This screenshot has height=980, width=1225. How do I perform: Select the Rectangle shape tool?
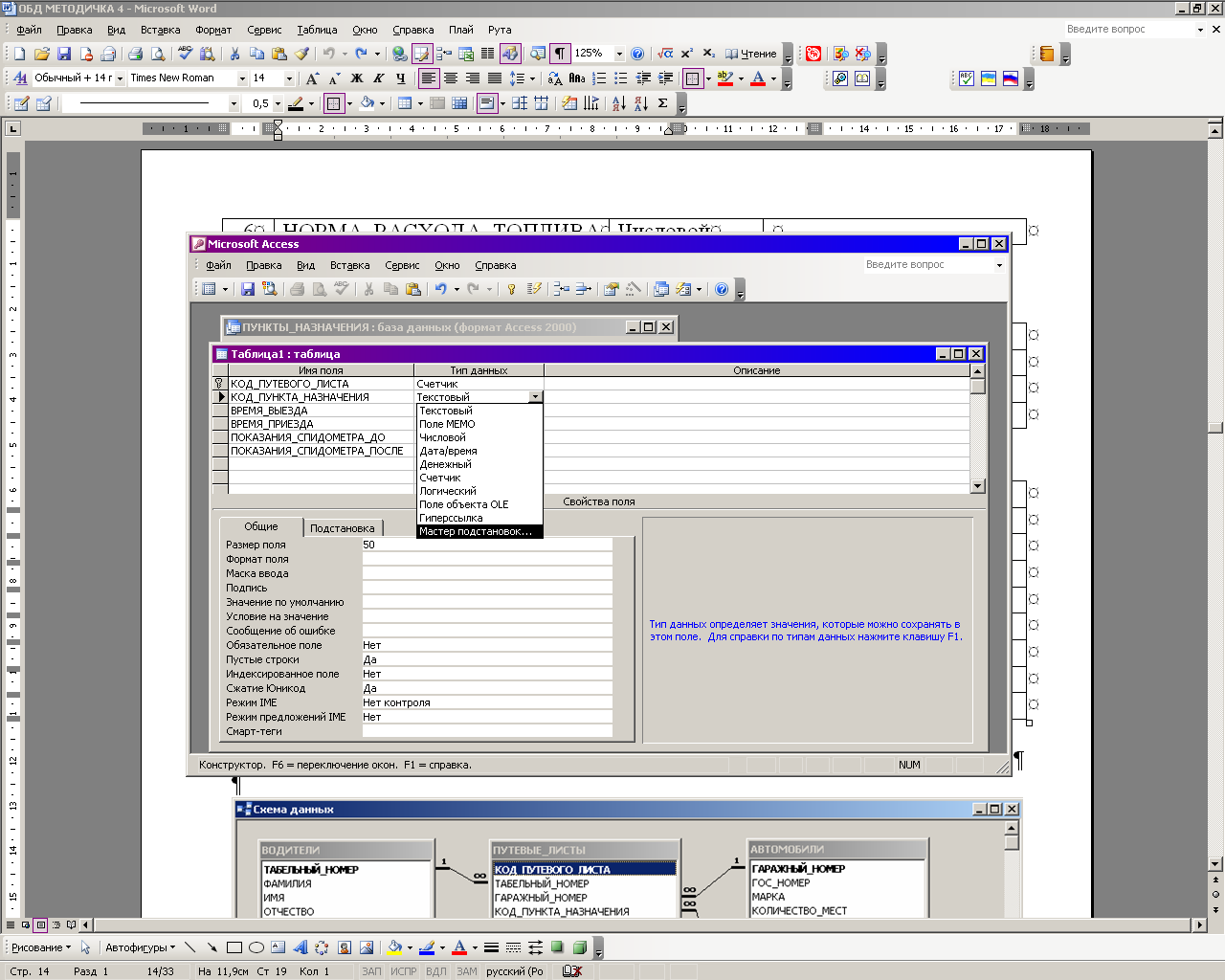click(x=234, y=947)
